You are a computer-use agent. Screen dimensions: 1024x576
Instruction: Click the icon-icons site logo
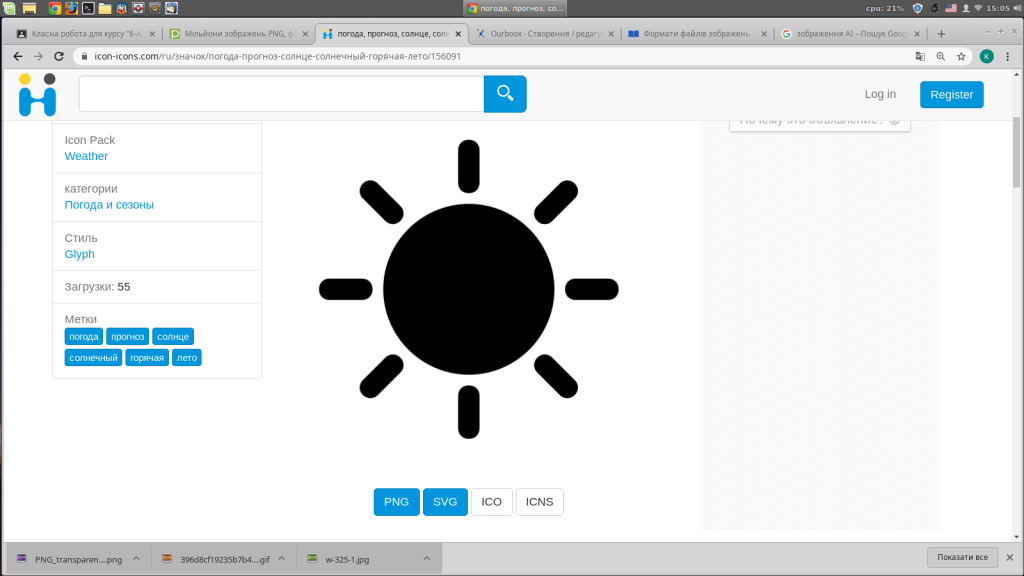click(37, 94)
